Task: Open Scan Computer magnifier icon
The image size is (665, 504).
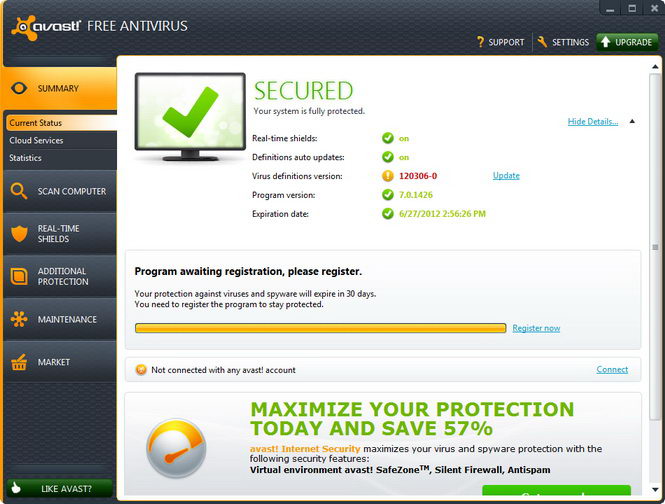Action: click(x=19, y=191)
